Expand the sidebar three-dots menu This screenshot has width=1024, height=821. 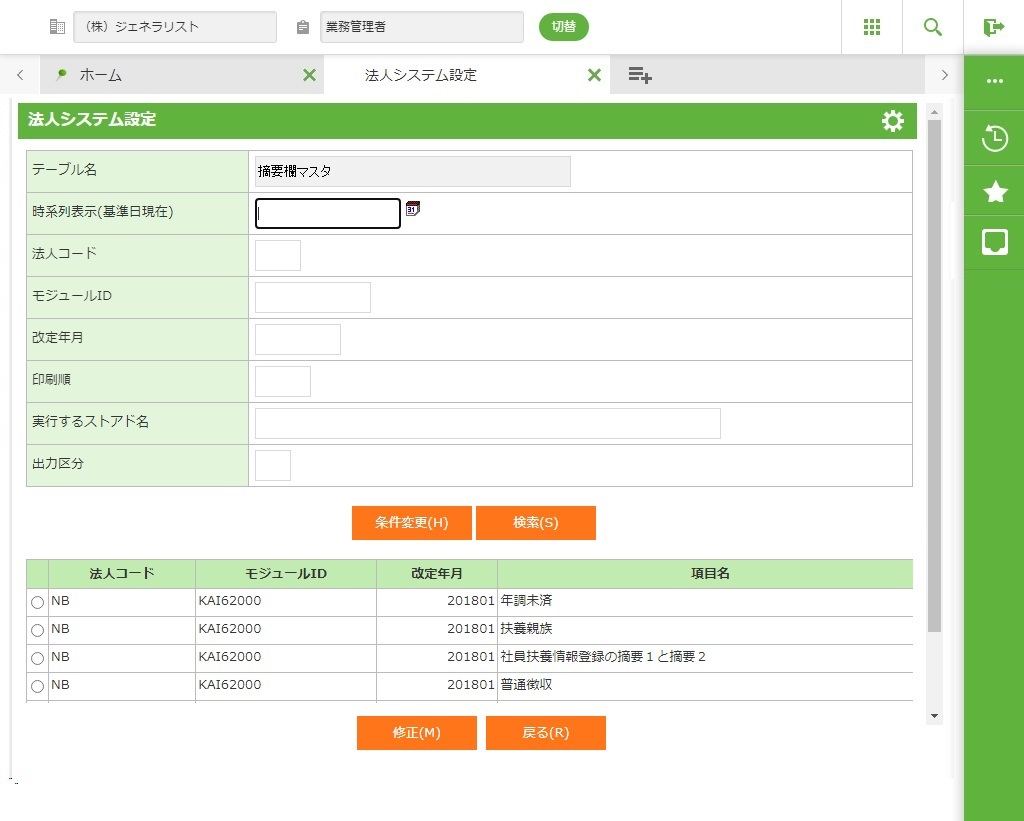[x=994, y=81]
